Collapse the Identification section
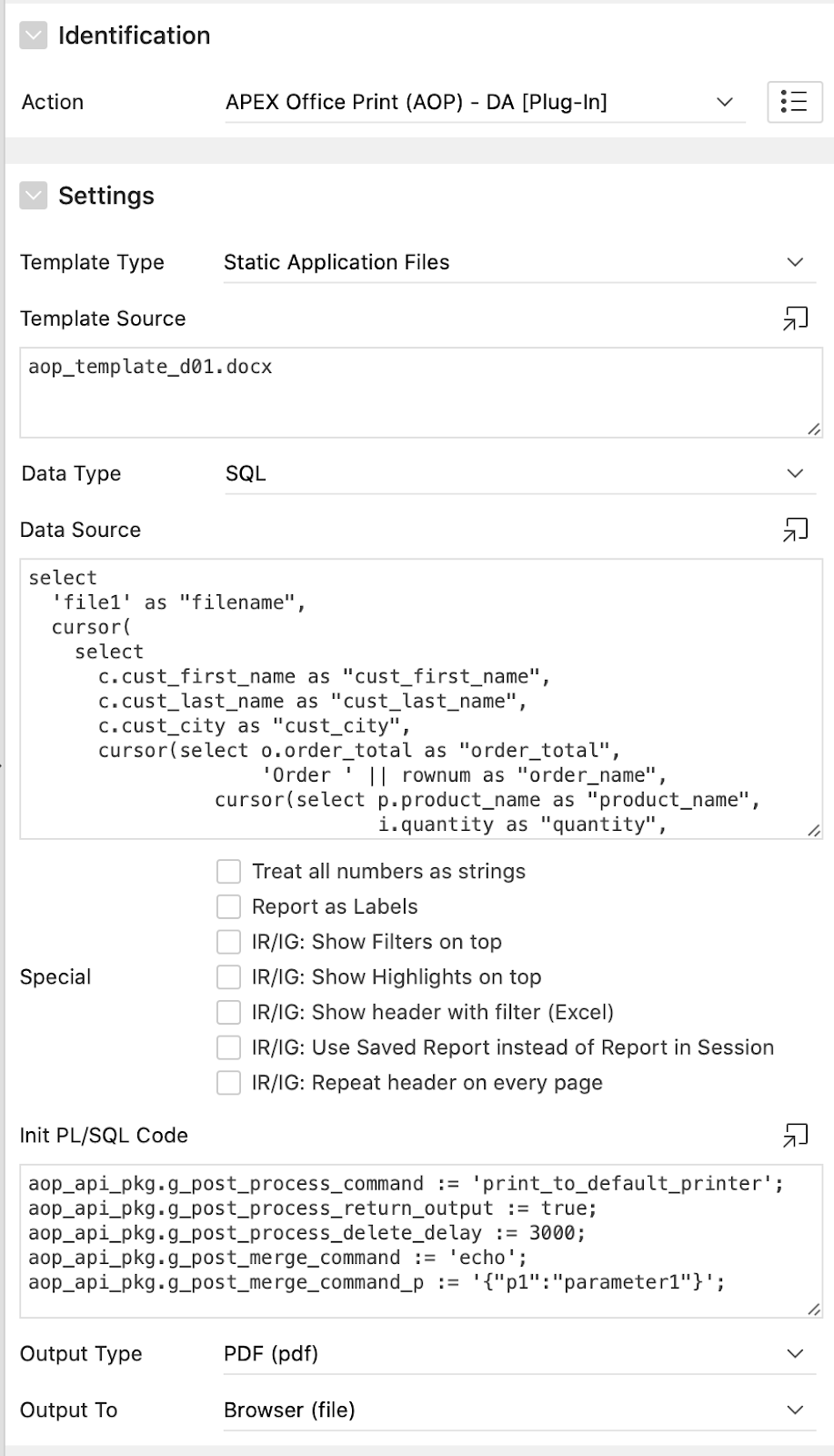834x1456 pixels. (34, 35)
